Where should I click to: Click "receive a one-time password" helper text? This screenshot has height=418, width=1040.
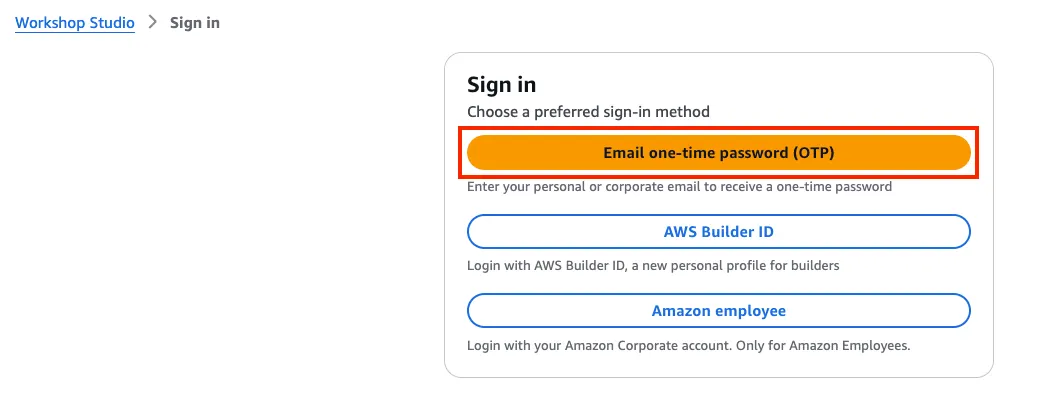click(816, 187)
